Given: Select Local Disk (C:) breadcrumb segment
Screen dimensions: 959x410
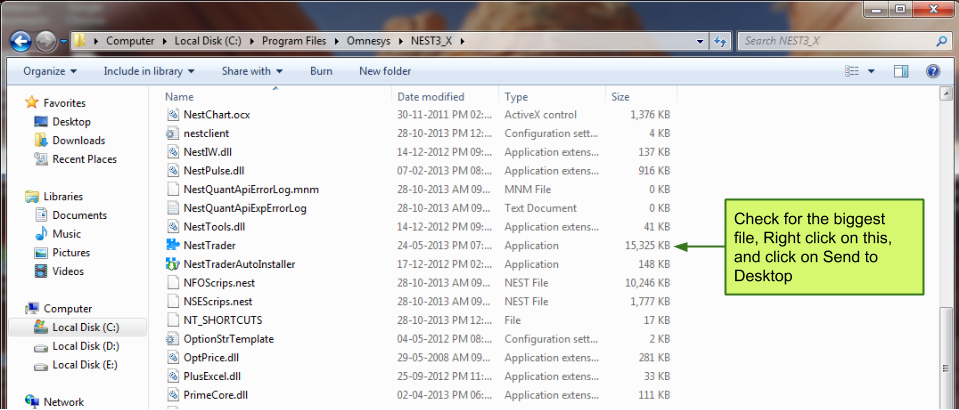Looking at the screenshot, I should click(x=208, y=41).
